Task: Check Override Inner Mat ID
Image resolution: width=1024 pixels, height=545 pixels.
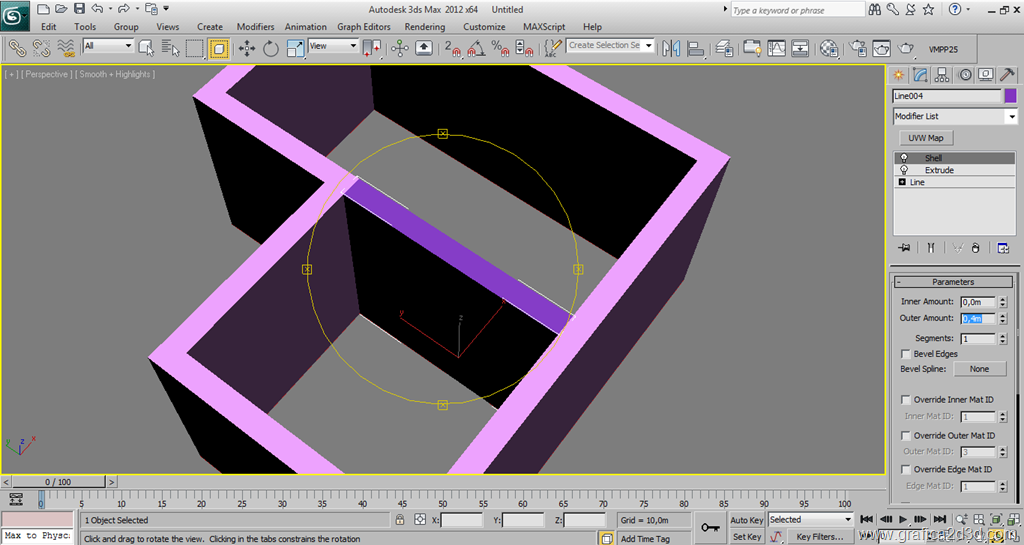Action: click(x=906, y=400)
